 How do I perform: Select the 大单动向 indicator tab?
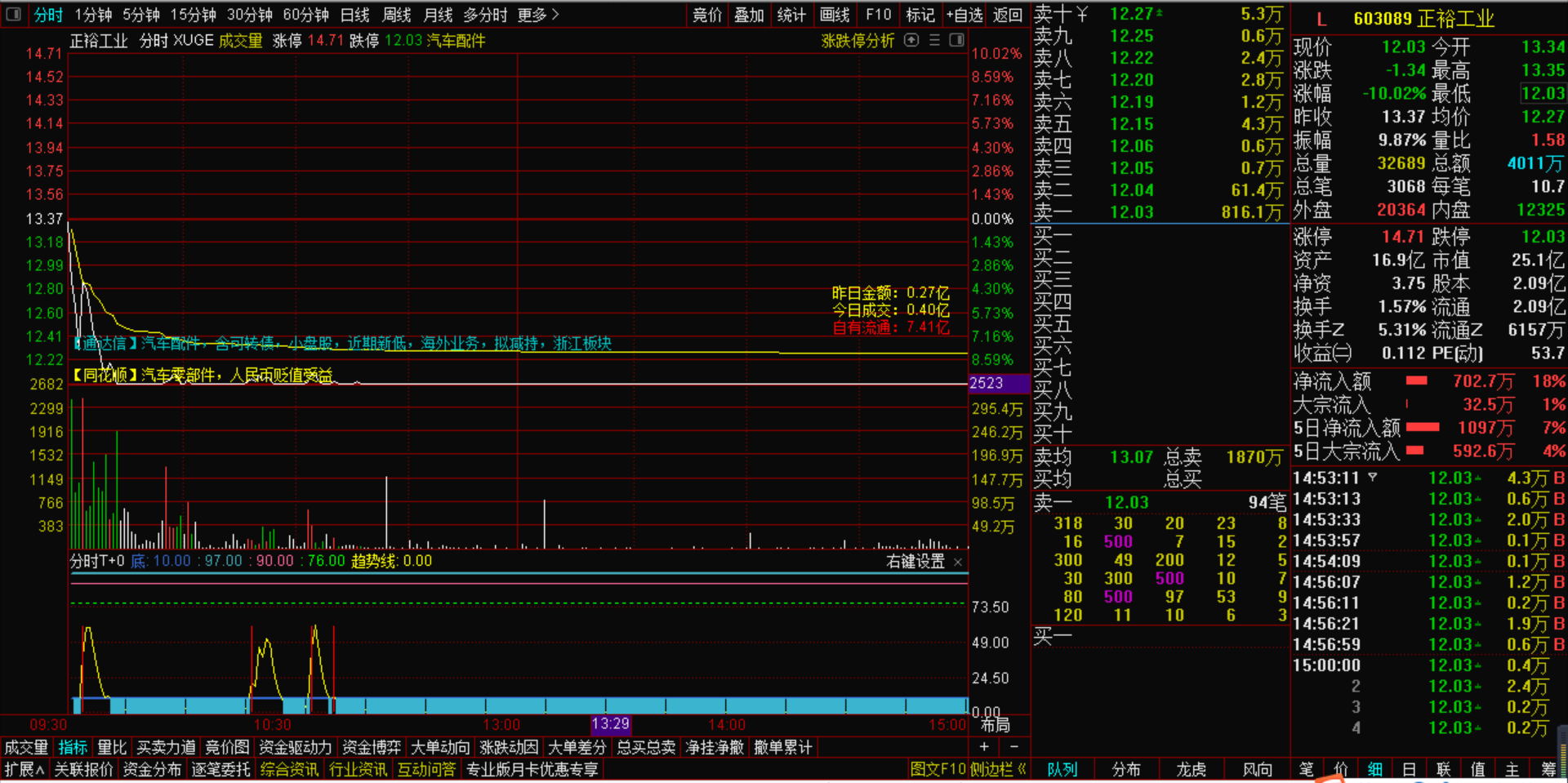tap(440, 747)
